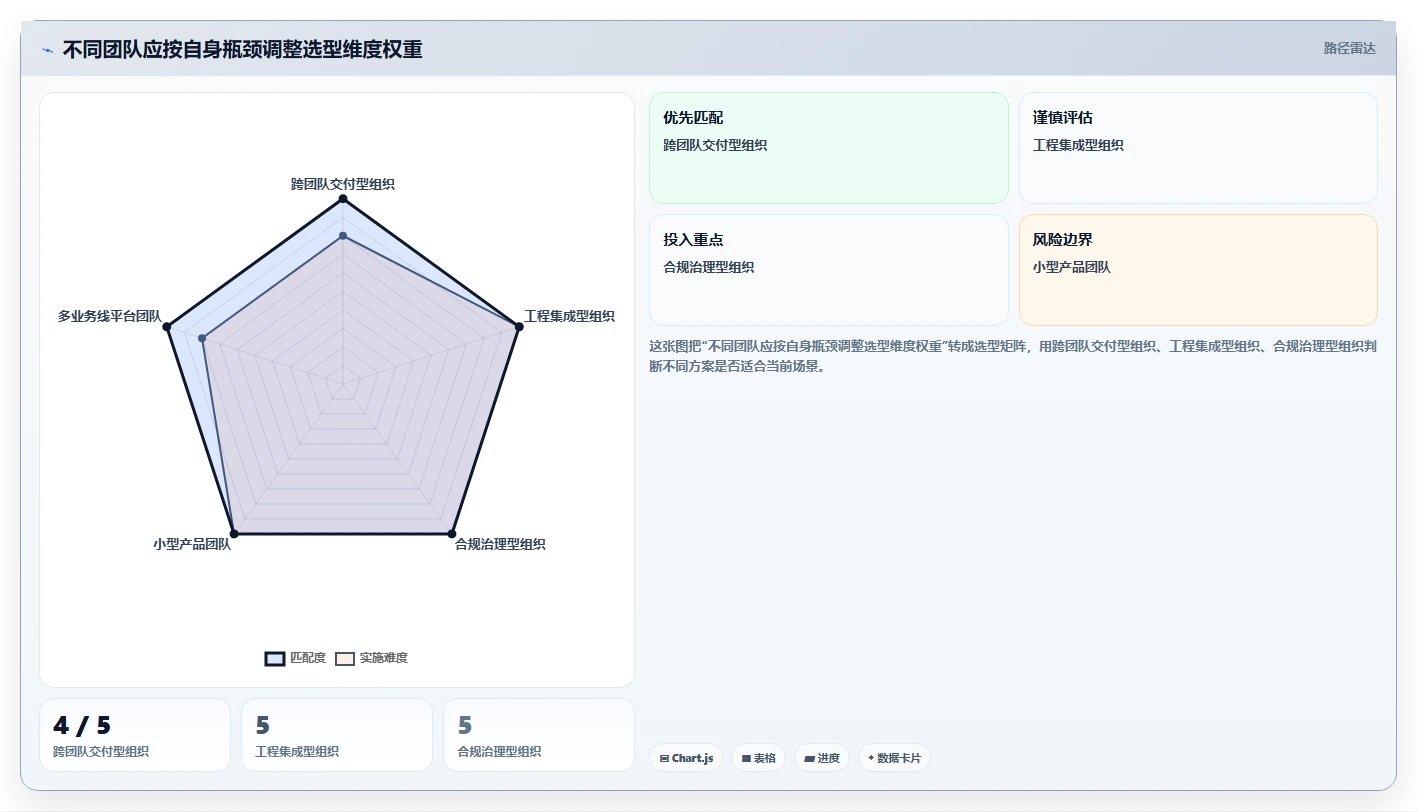Click the description paragraph starting 这张图把
This screenshot has height=812, width=1417.
click(1013, 356)
